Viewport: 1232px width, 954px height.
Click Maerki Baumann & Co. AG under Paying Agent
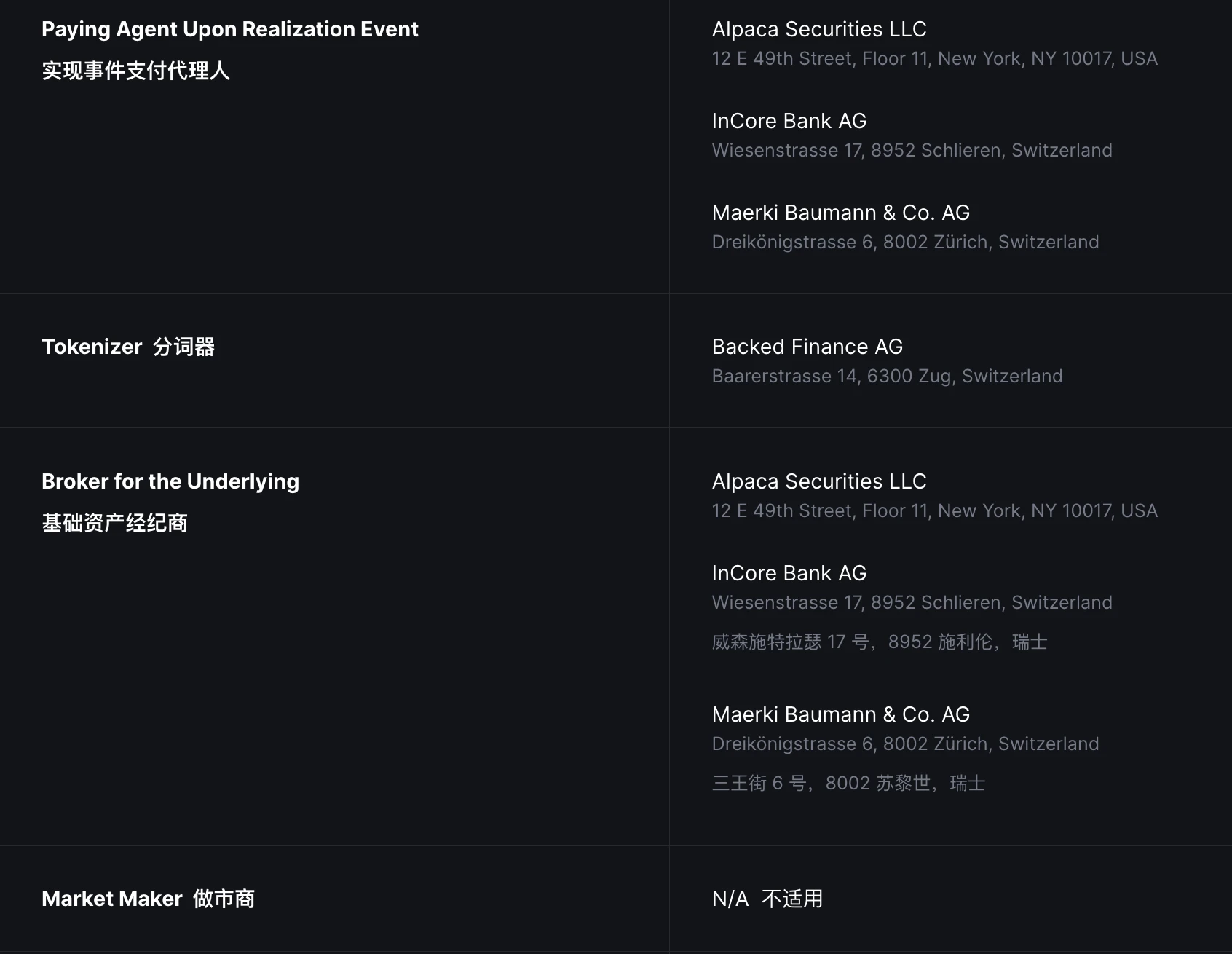pyautogui.click(x=840, y=213)
